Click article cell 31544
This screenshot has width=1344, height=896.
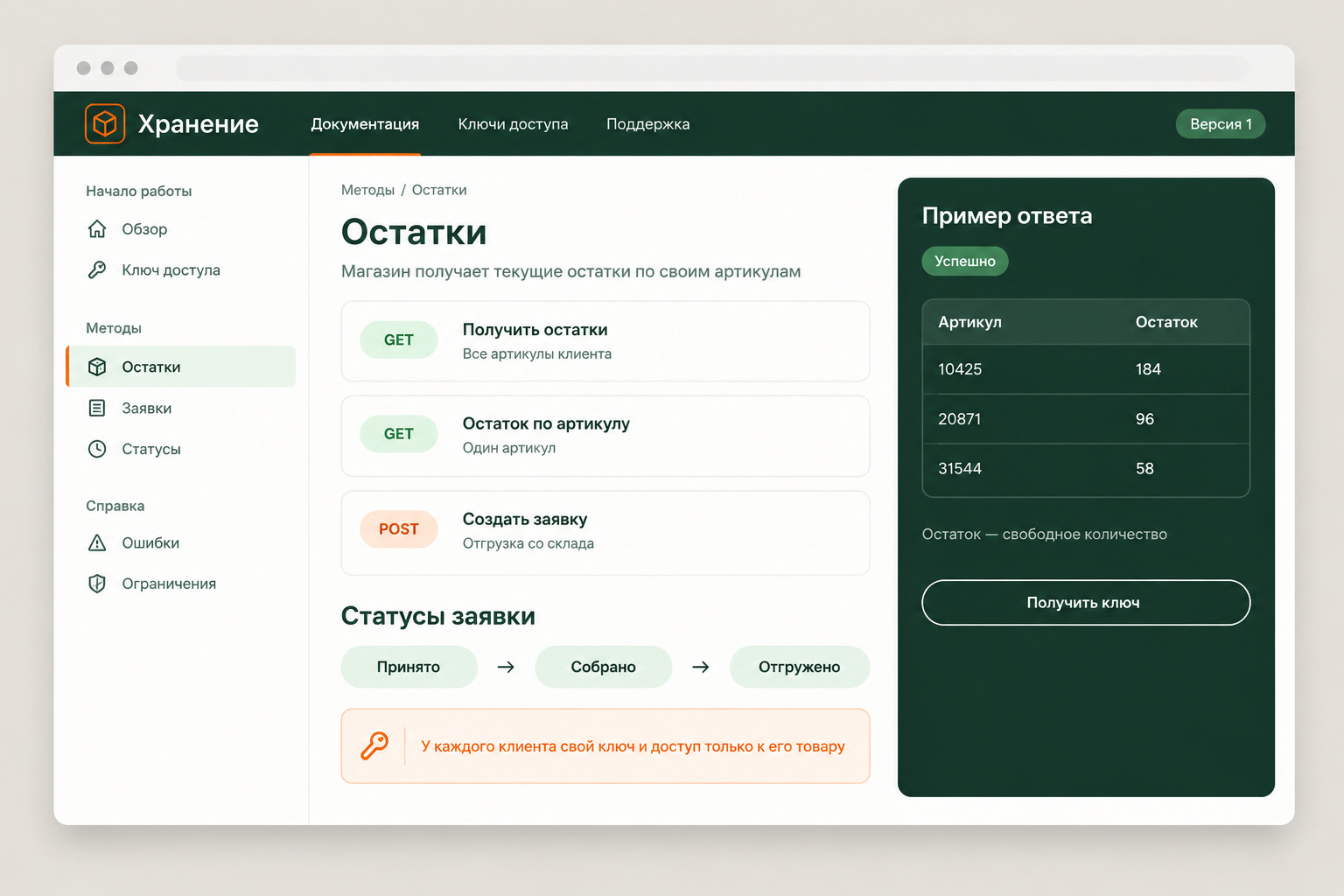click(960, 469)
